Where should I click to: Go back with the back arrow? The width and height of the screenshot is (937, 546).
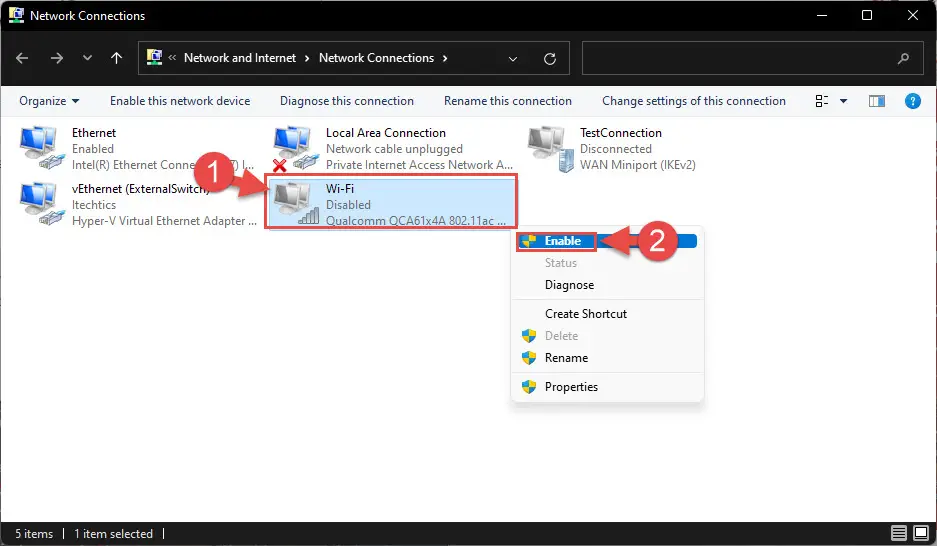(x=22, y=58)
